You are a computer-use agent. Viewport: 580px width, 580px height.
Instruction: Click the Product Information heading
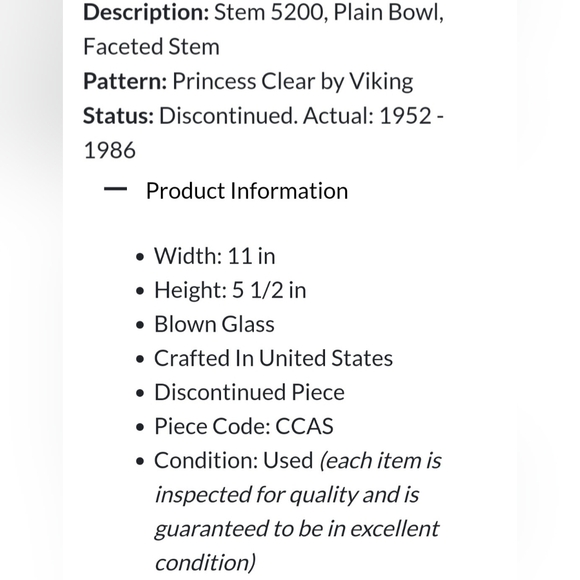click(247, 191)
